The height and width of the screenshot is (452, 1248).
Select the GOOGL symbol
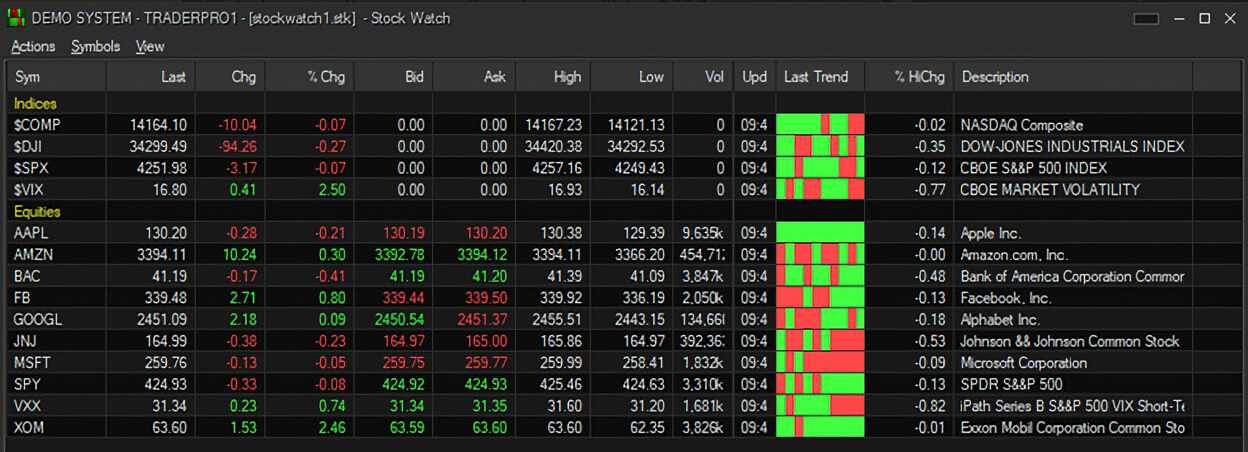38,320
